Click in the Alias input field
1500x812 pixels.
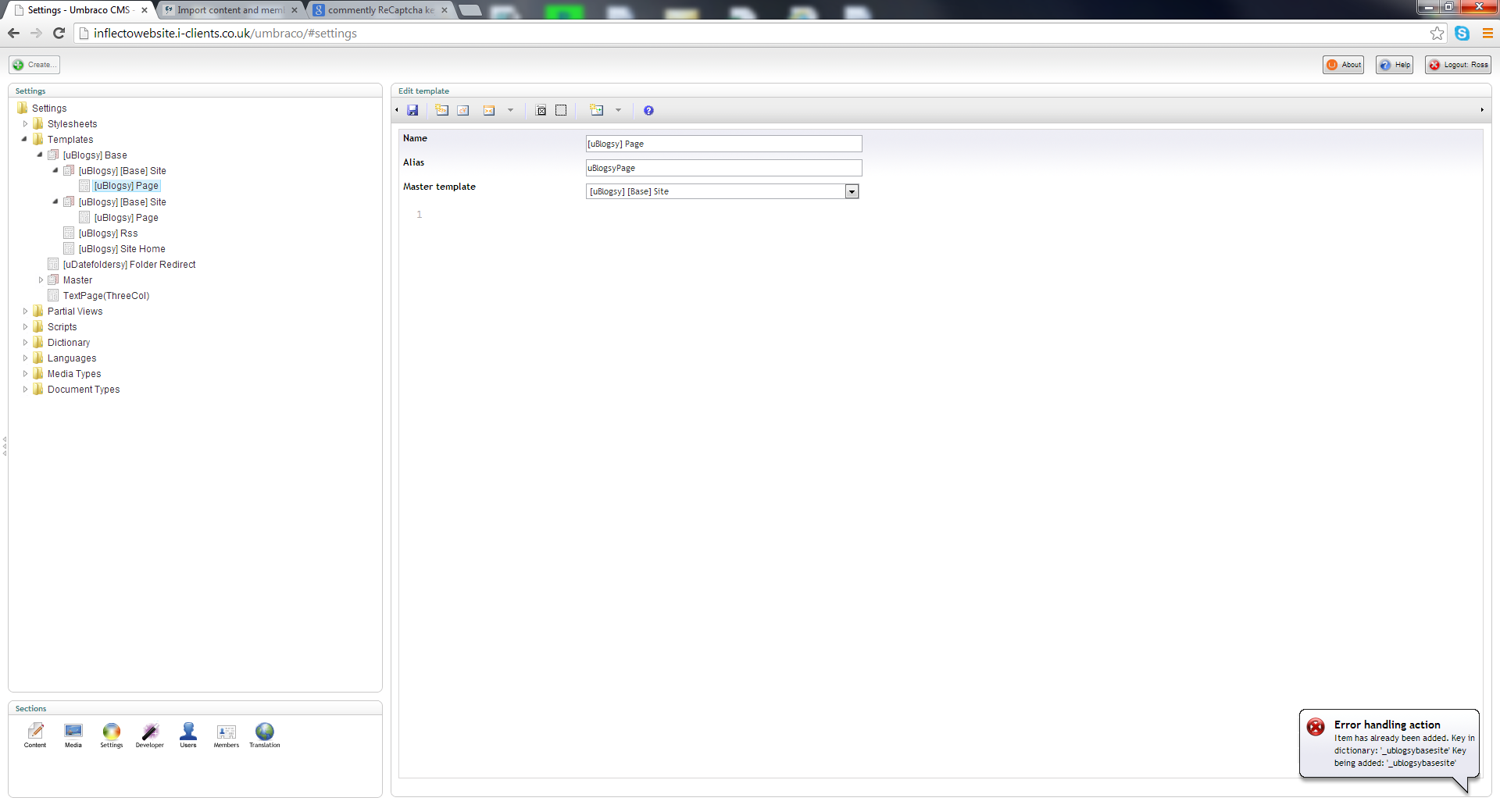pyautogui.click(x=723, y=168)
